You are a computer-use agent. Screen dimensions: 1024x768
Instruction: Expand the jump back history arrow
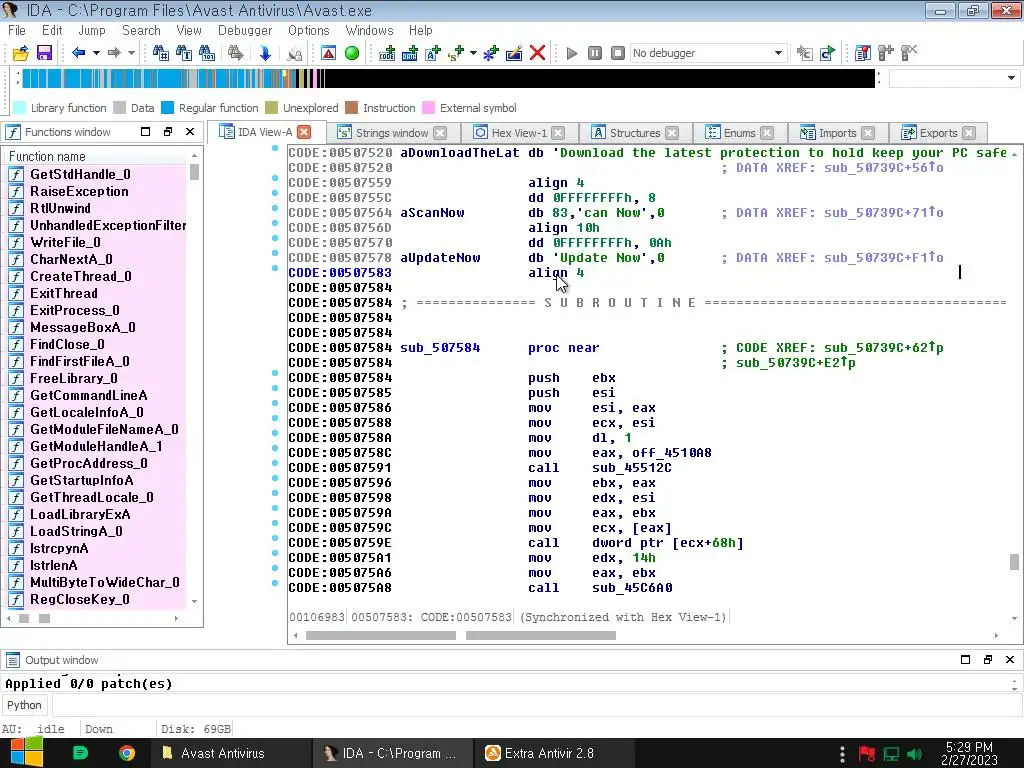(x=96, y=53)
